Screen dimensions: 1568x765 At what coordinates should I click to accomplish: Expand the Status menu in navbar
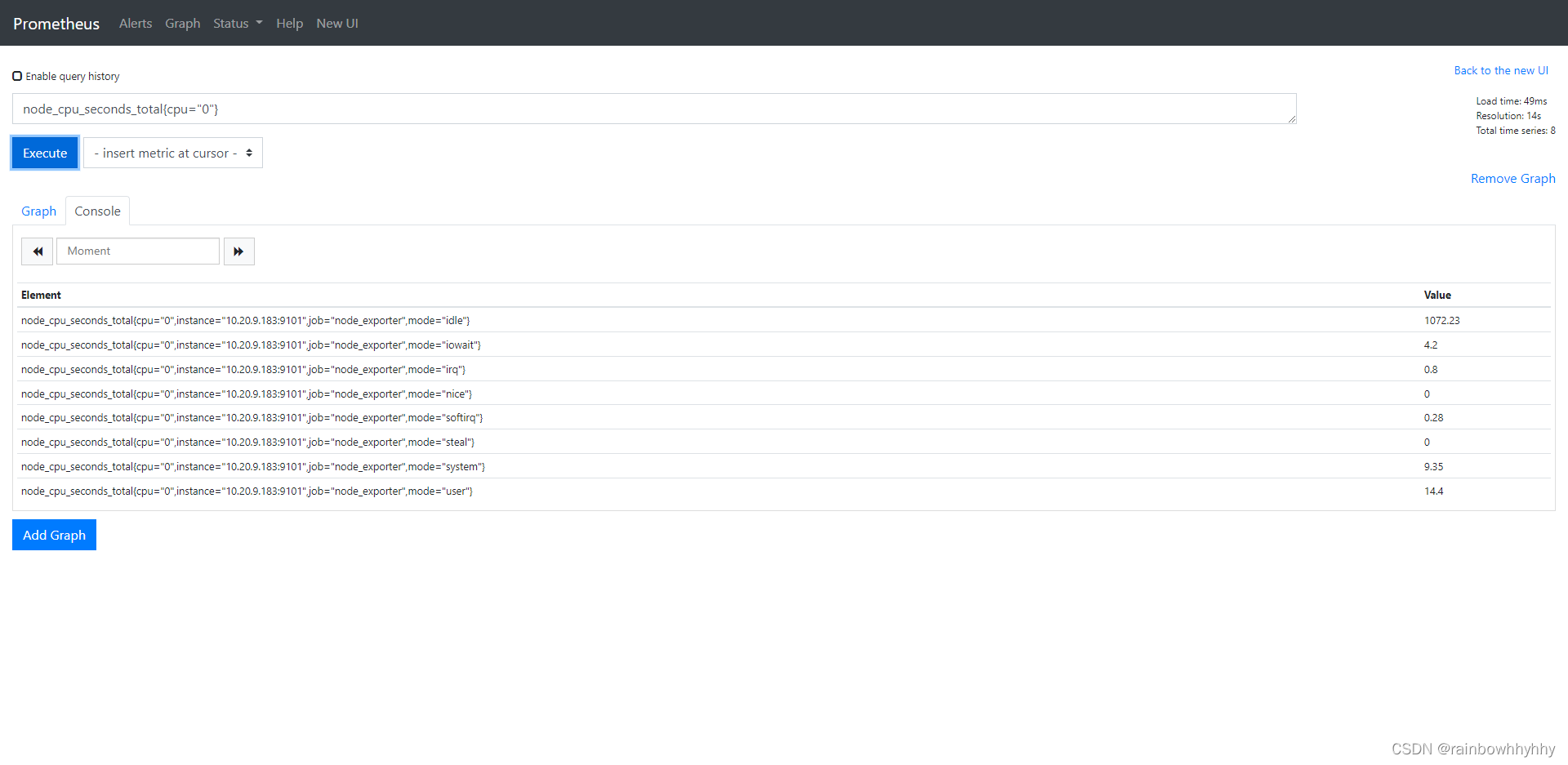[238, 23]
